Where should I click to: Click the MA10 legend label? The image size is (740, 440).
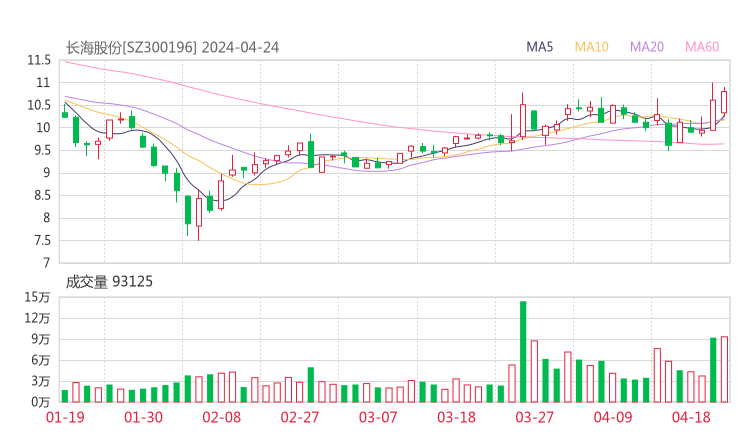pyautogui.click(x=591, y=47)
